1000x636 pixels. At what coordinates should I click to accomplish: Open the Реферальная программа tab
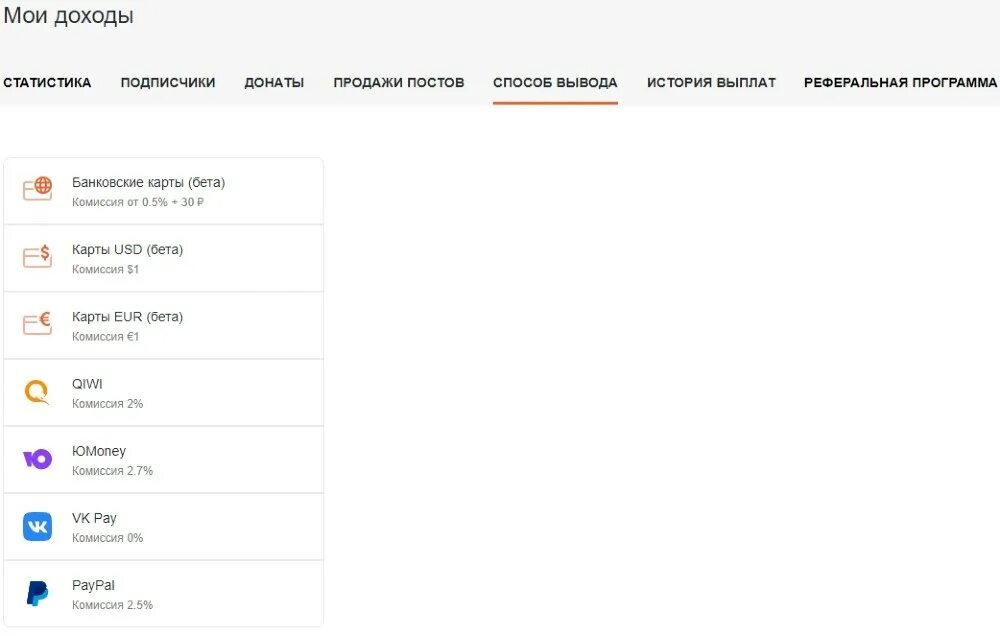901,82
